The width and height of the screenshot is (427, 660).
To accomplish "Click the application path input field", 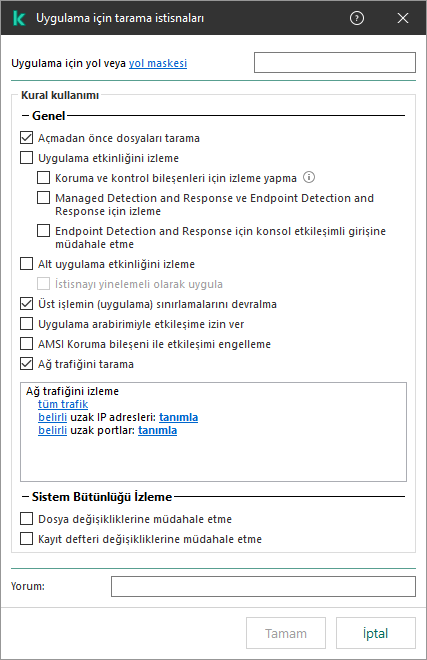I will click(335, 62).
